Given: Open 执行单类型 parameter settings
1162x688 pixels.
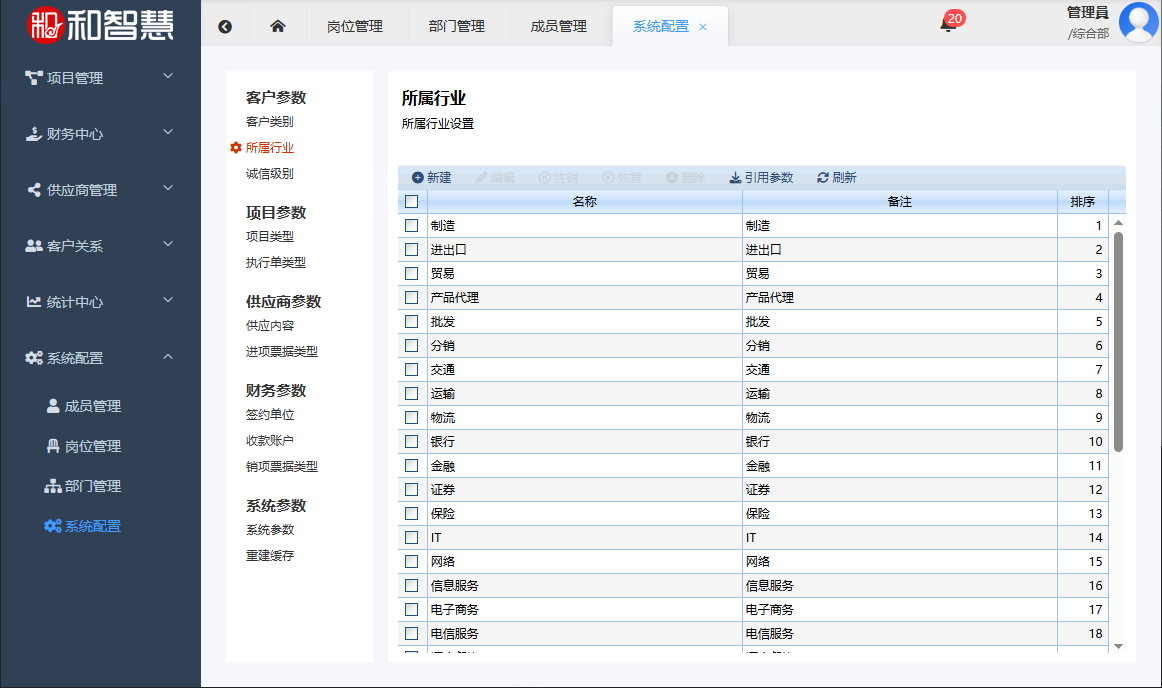Looking at the screenshot, I should point(276,262).
